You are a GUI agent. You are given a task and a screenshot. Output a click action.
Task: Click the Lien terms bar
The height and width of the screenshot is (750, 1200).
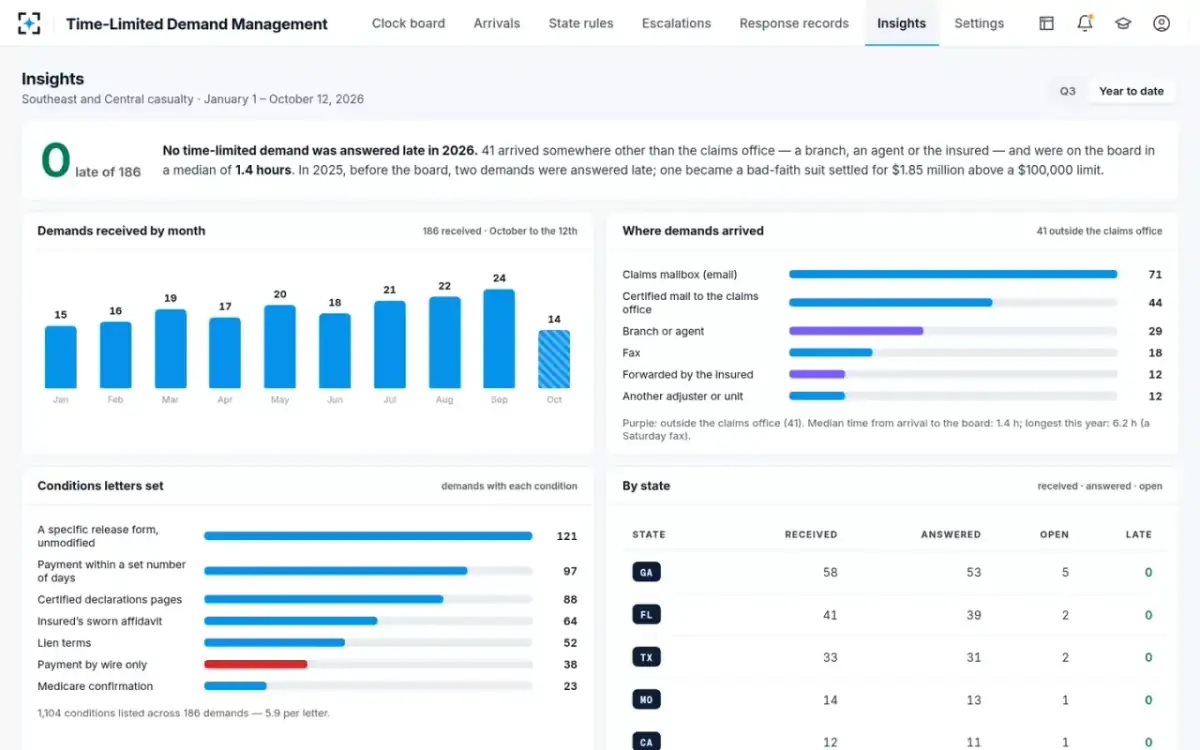(275, 643)
